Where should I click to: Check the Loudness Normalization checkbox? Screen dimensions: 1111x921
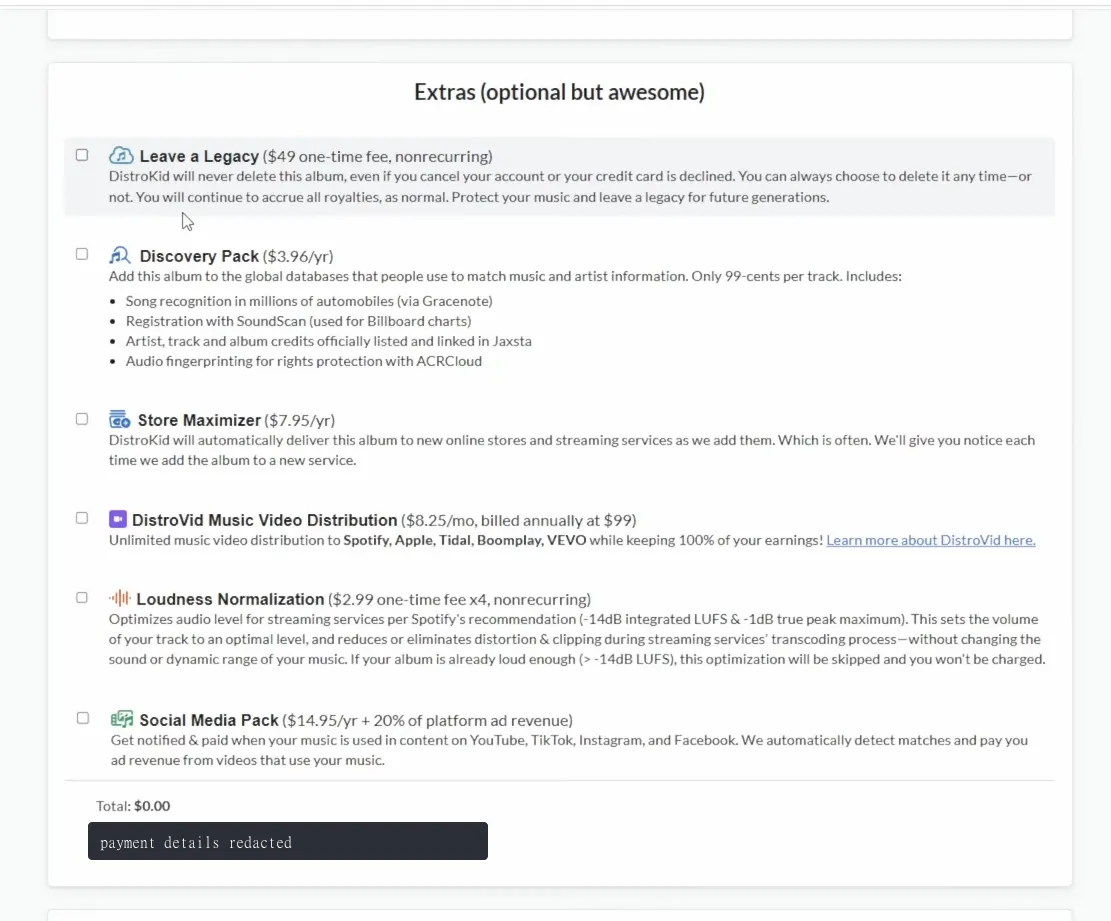82,598
